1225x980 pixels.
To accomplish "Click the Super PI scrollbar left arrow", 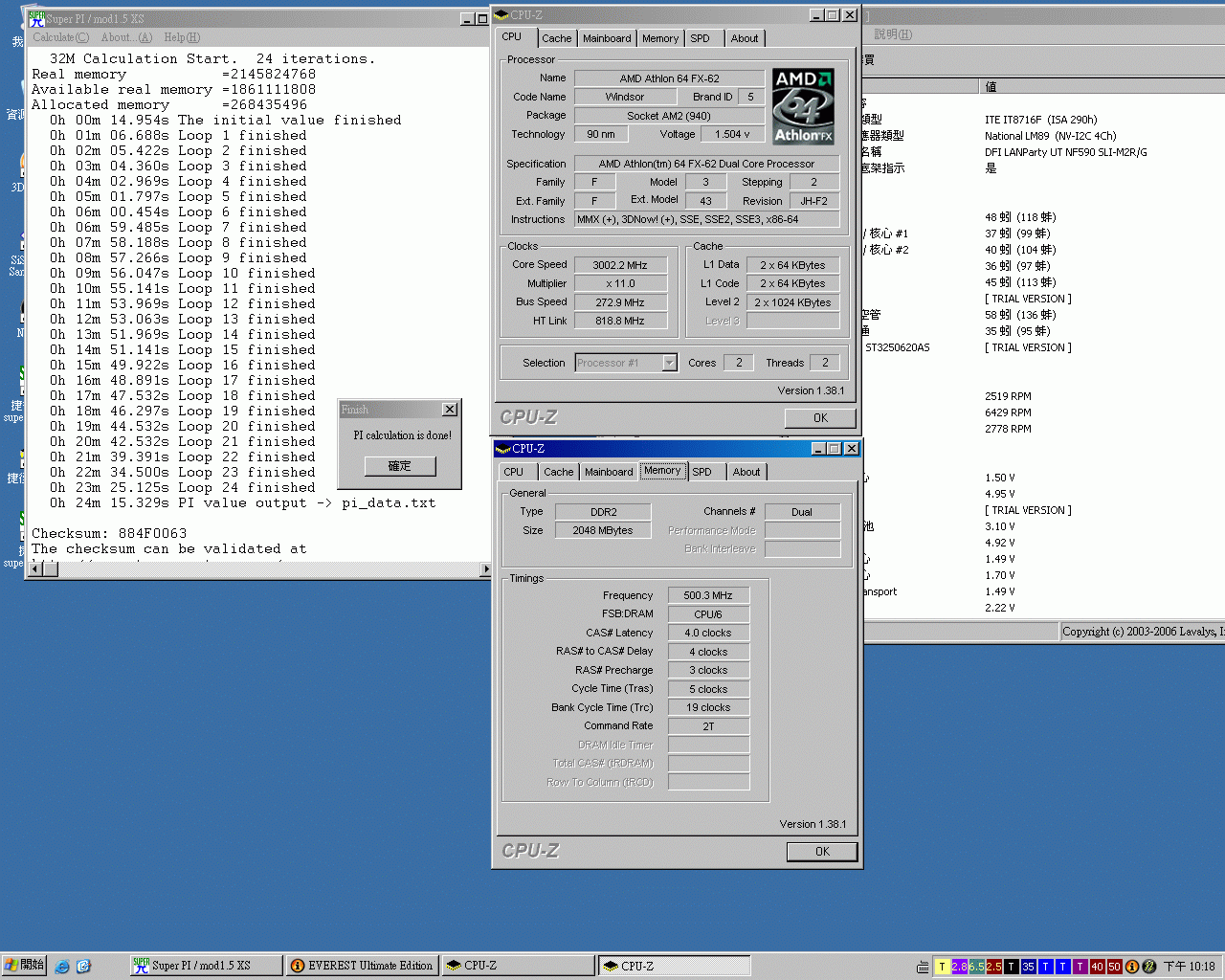I will 35,569.
